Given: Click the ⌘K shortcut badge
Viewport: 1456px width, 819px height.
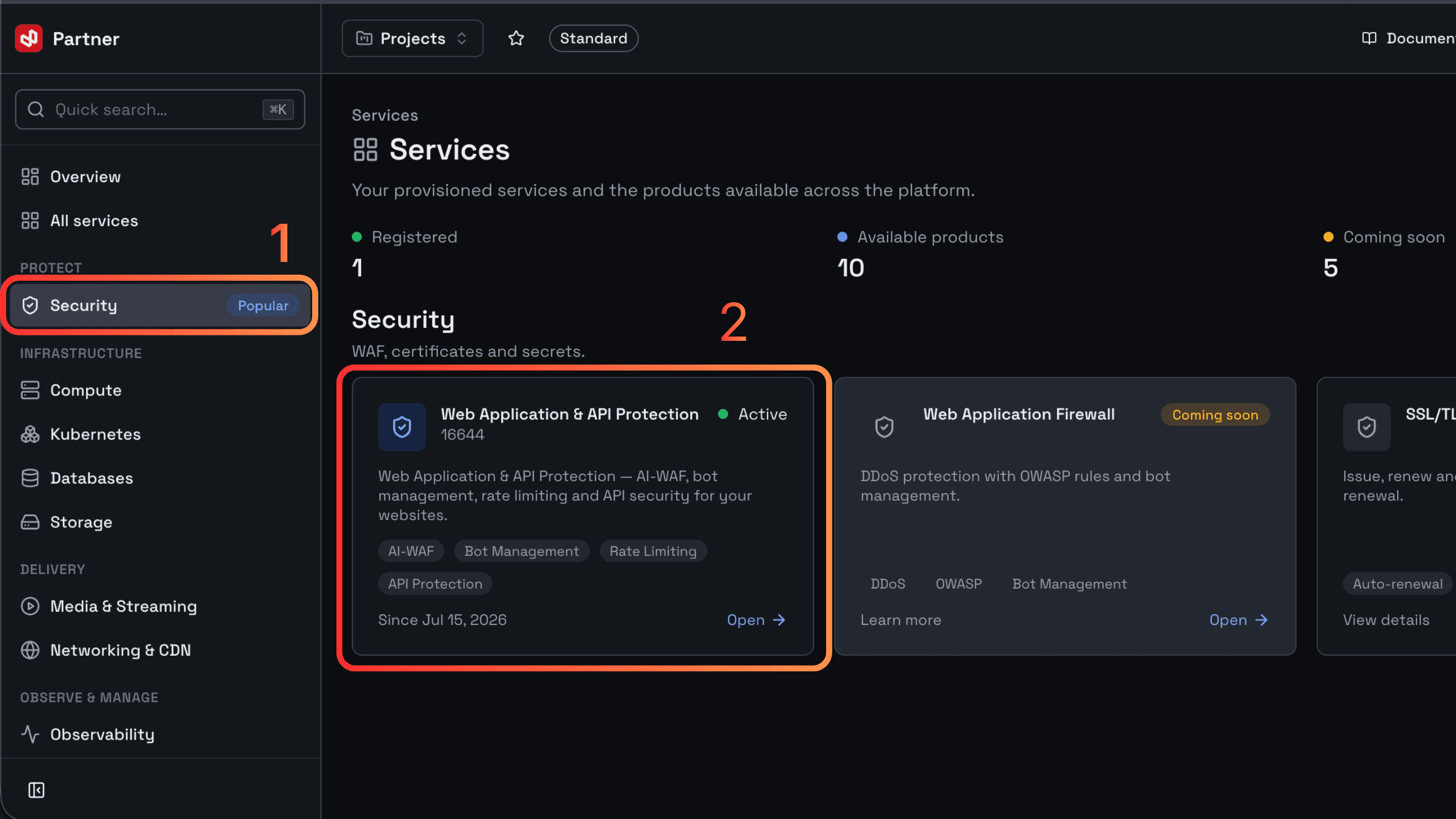Looking at the screenshot, I should (x=277, y=109).
